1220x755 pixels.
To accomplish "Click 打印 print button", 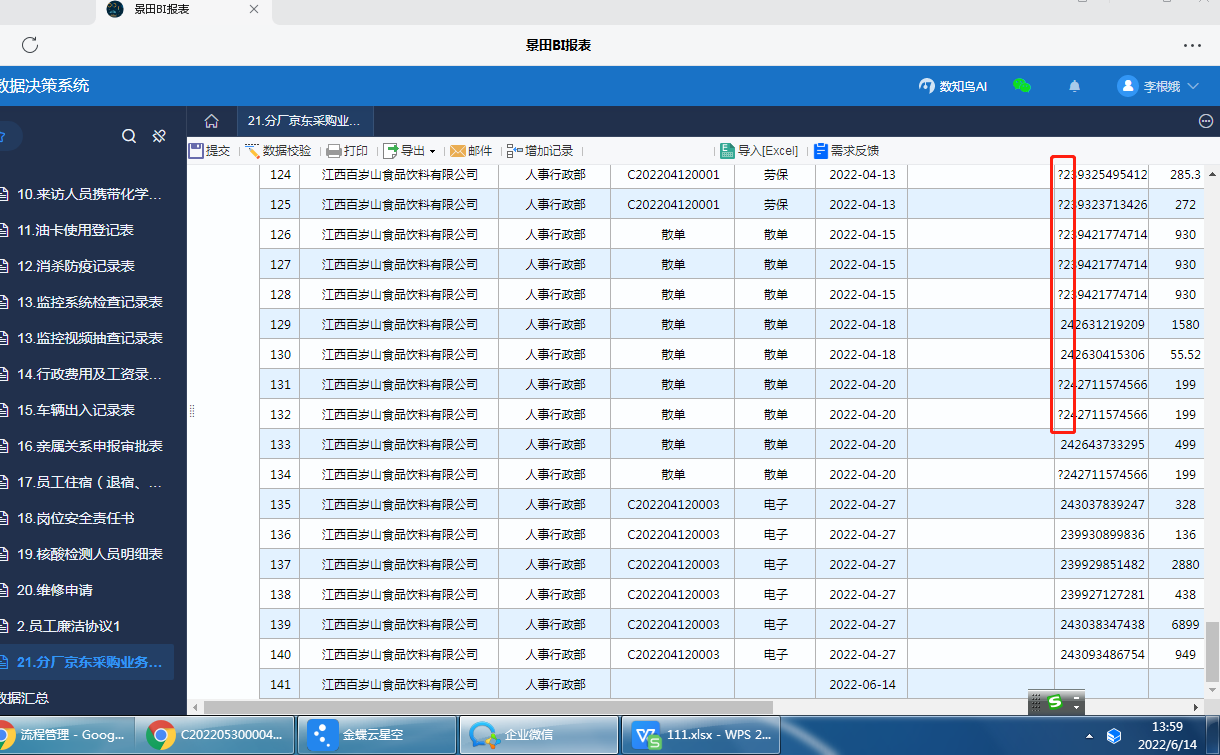I will [347, 151].
